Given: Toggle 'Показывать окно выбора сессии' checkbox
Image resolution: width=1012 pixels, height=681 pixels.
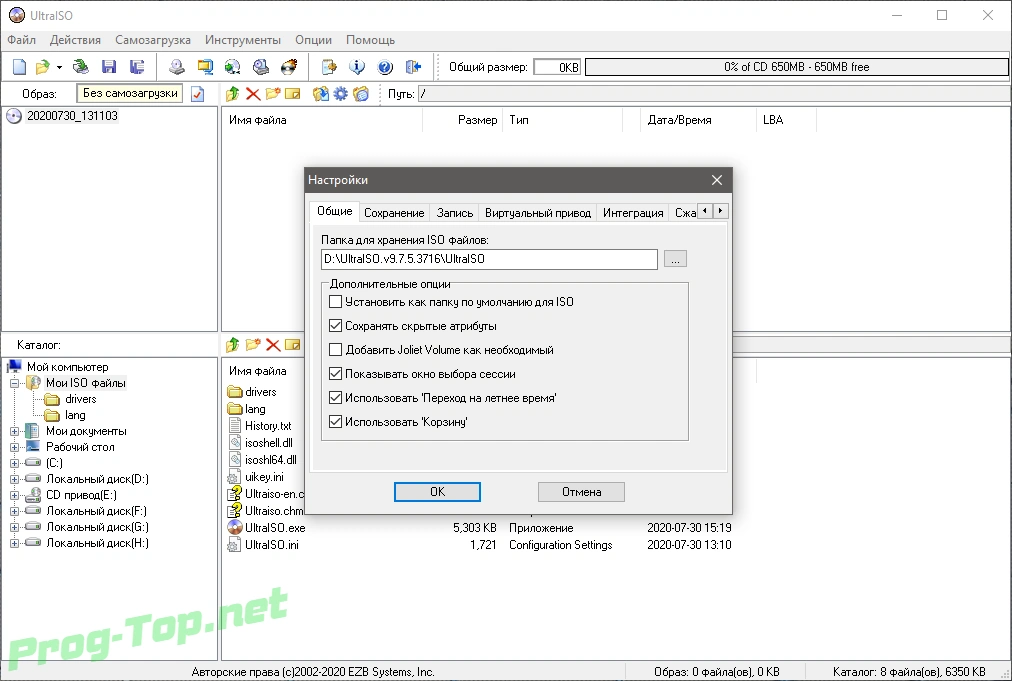Looking at the screenshot, I should (335, 374).
